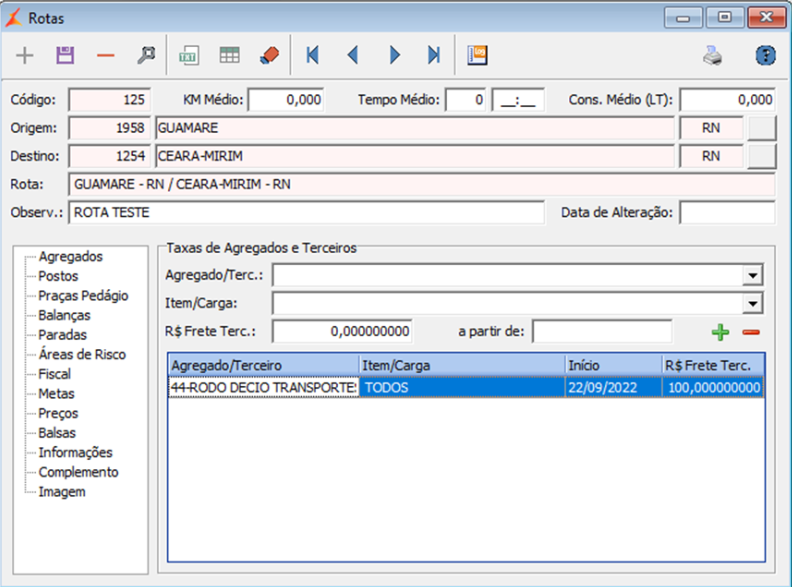This screenshot has height=587, width=792.
Task: Jump to the last record
Action: tap(434, 56)
